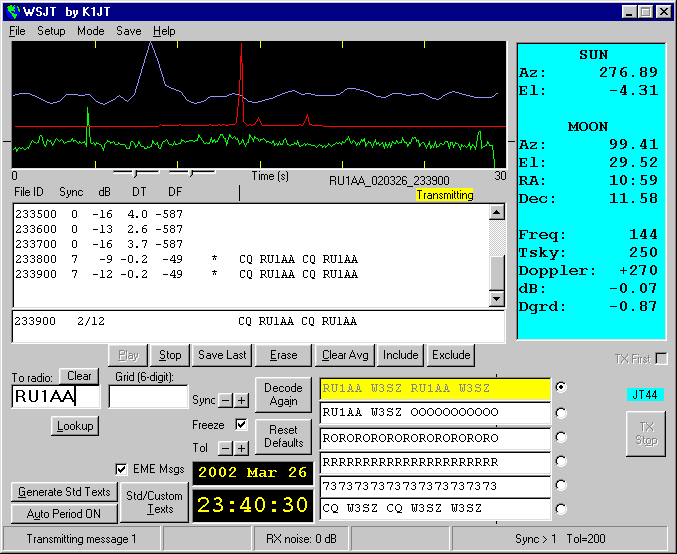Open the Save menu
This screenshot has height=554, width=677.
tap(129, 31)
